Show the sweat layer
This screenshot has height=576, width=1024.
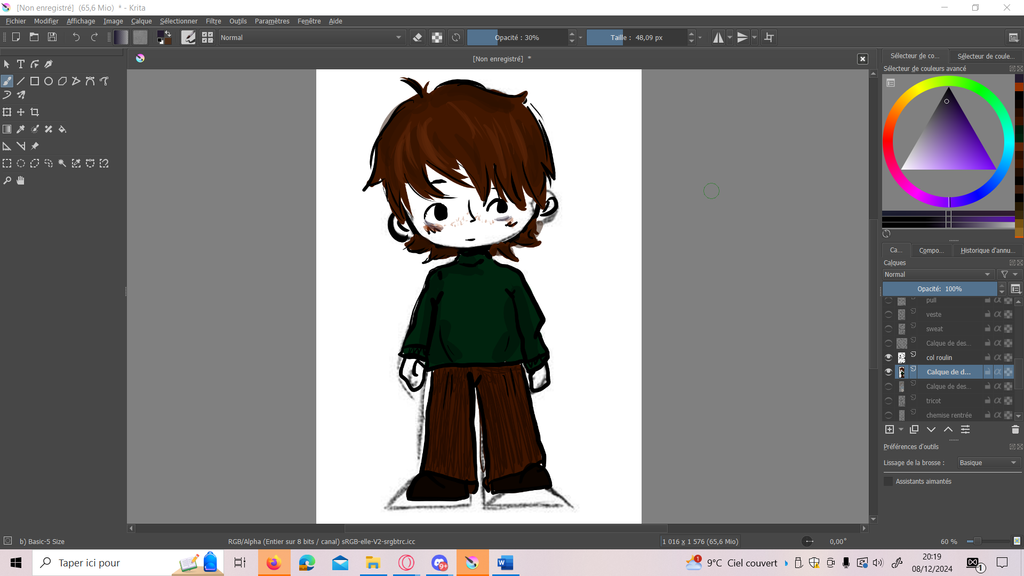[888, 328]
